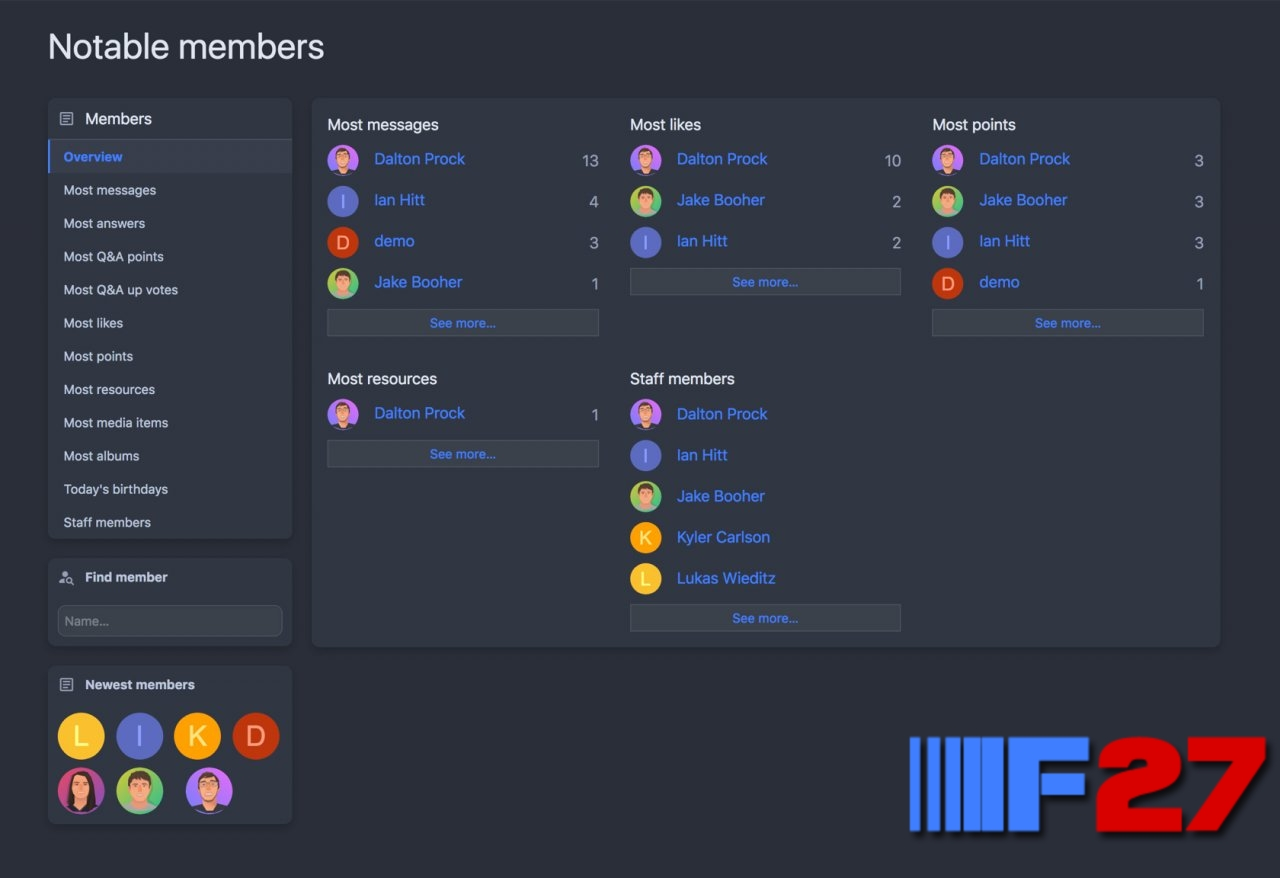Click the red D avatar in Newest members

256,737
